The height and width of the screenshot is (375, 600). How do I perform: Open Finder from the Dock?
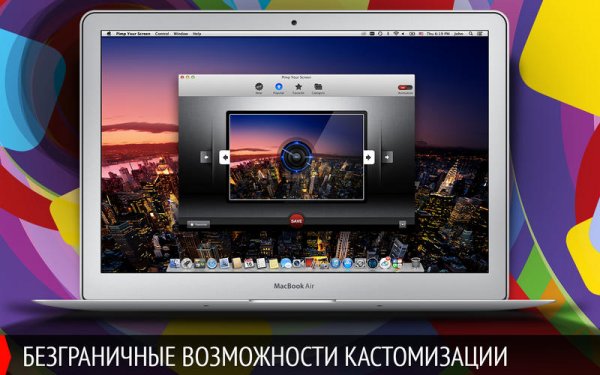click(174, 263)
